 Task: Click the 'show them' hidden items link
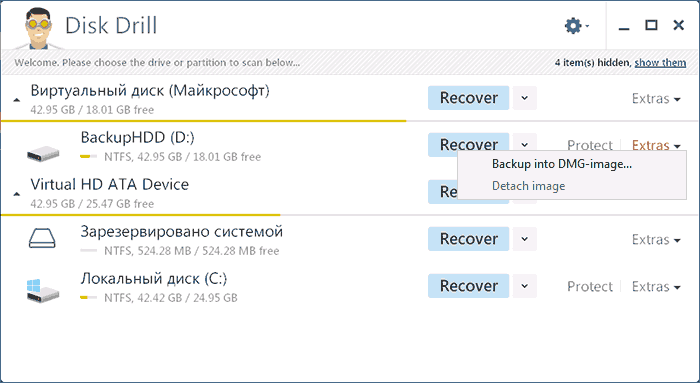(x=660, y=62)
